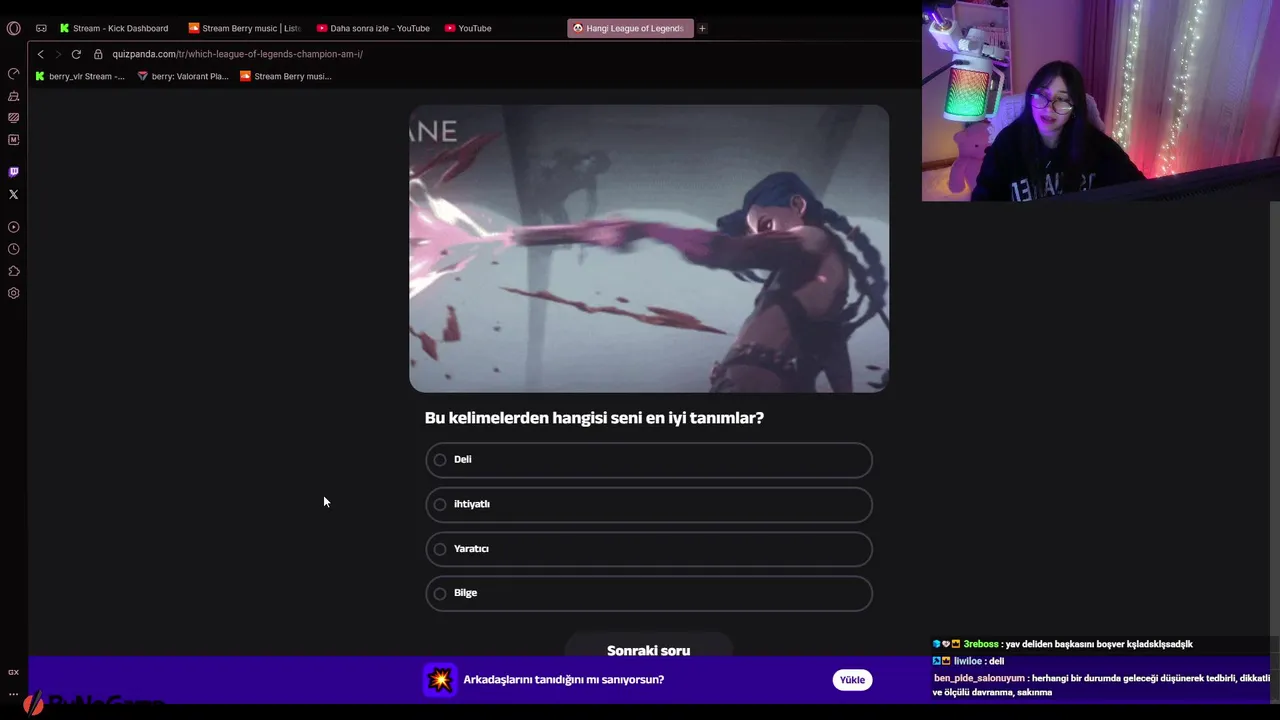Open the striped GX Mods sidebar icon
The width and height of the screenshot is (1280, 720).
[x=13, y=118]
